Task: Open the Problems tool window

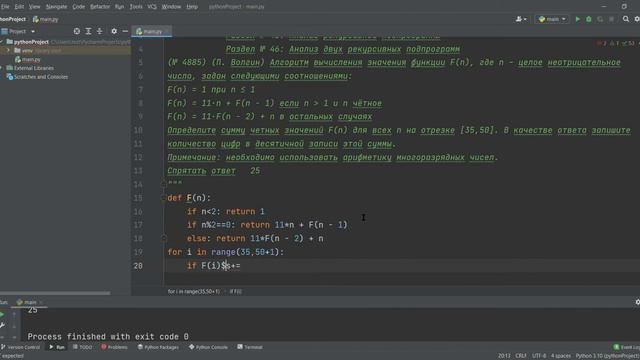Action: click(114, 347)
